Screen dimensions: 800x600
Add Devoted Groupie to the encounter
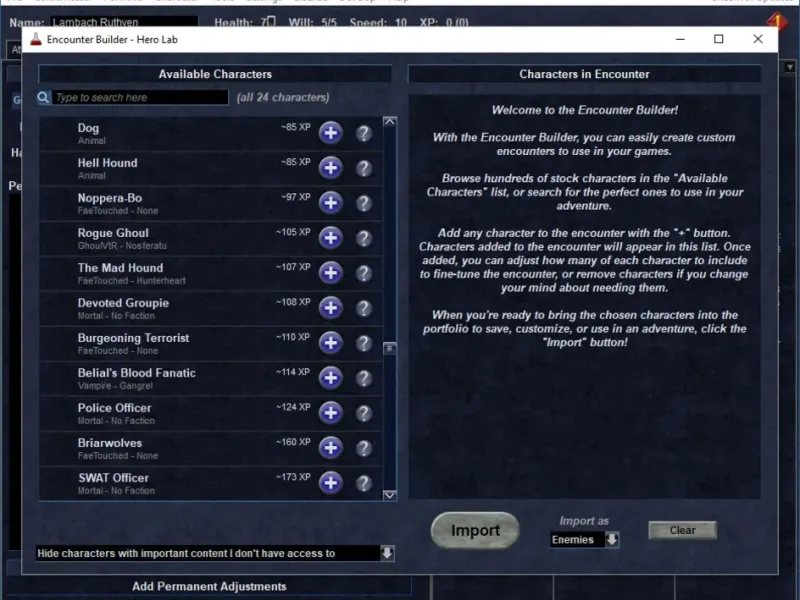tap(331, 308)
